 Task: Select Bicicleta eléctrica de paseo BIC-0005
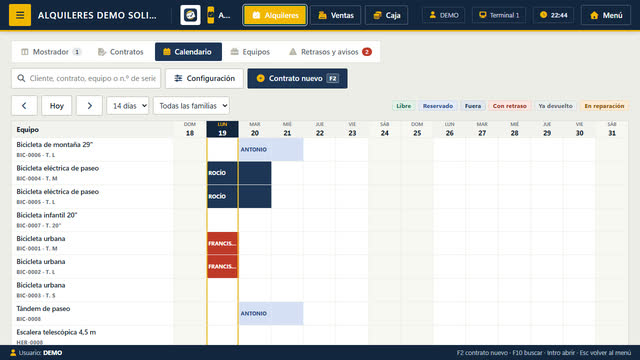(x=92, y=196)
